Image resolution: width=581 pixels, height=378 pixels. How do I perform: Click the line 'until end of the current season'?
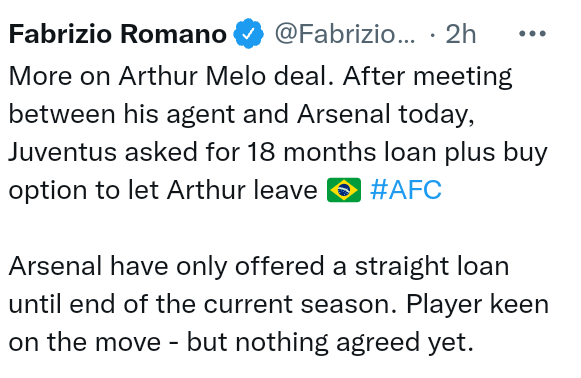279,304
